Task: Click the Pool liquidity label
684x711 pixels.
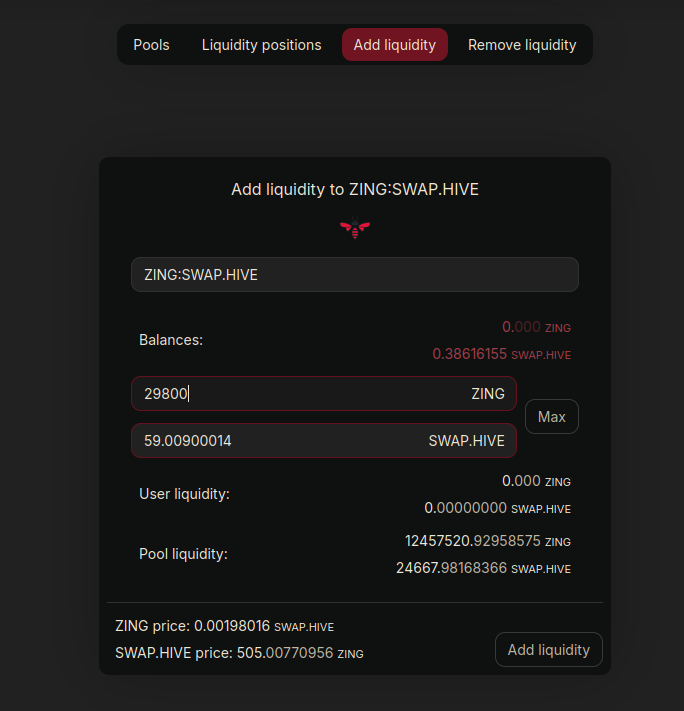Action: click(x=183, y=554)
